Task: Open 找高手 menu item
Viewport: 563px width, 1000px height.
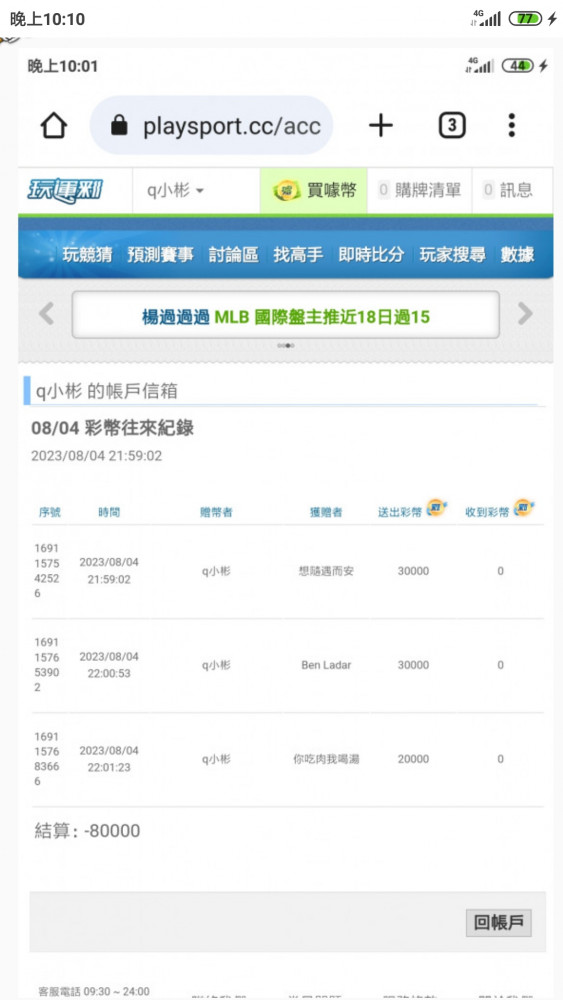Action: click(x=298, y=255)
